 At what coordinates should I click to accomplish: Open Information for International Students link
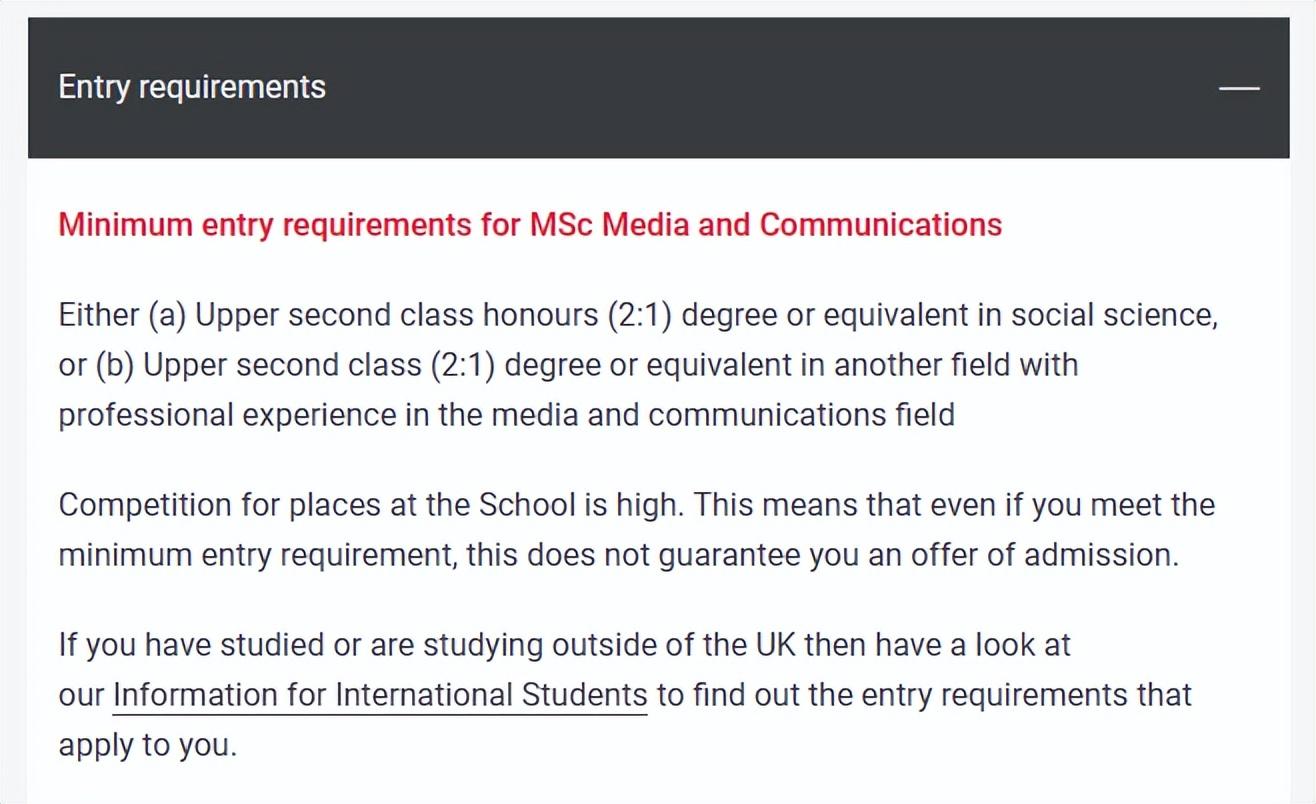coord(380,694)
